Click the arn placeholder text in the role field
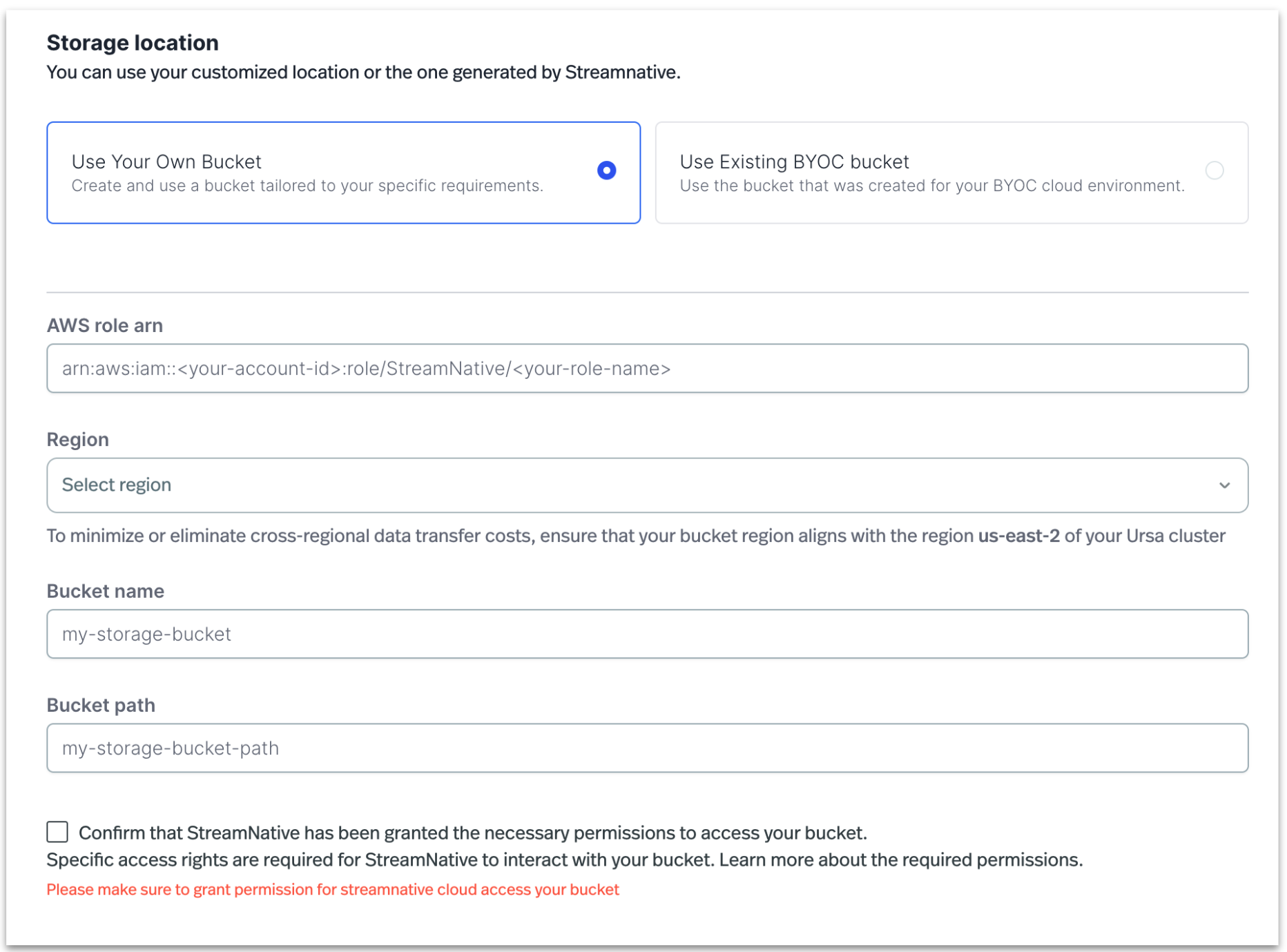Viewport: 1287px width, 952px height. click(367, 368)
